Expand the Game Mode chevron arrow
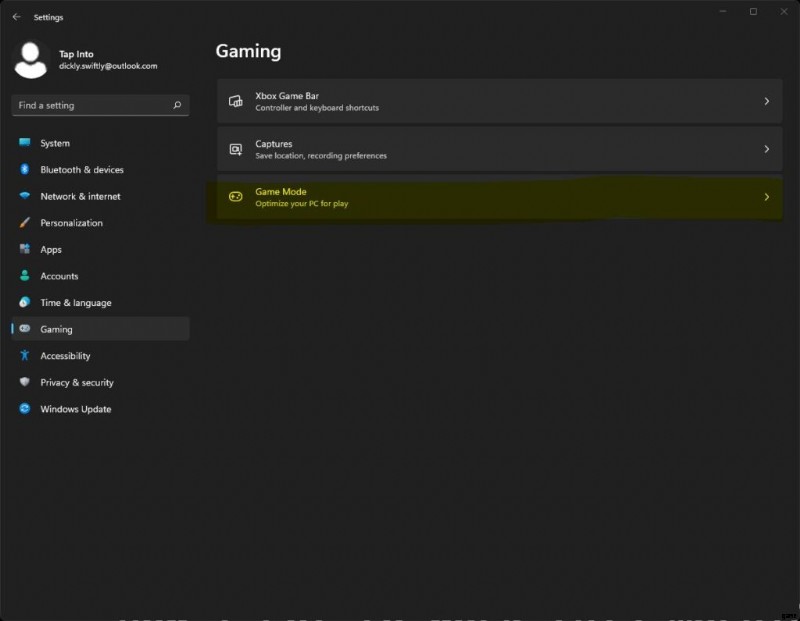Viewport: 800px width, 621px height. coord(766,197)
